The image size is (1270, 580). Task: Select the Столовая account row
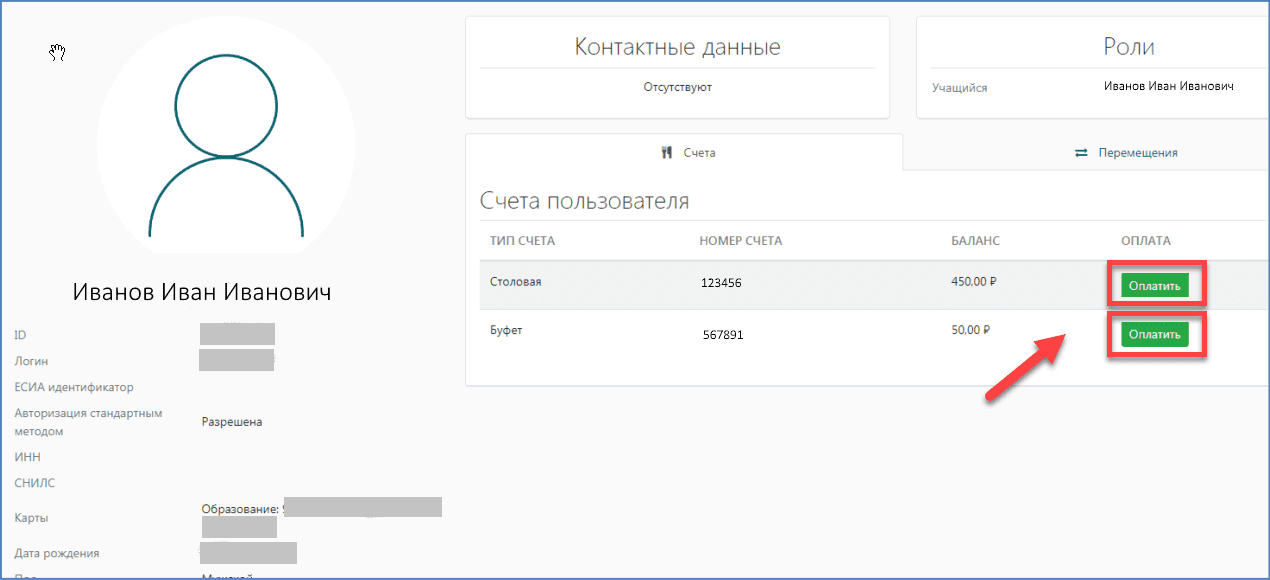pyautogui.click(x=515, y=282)
